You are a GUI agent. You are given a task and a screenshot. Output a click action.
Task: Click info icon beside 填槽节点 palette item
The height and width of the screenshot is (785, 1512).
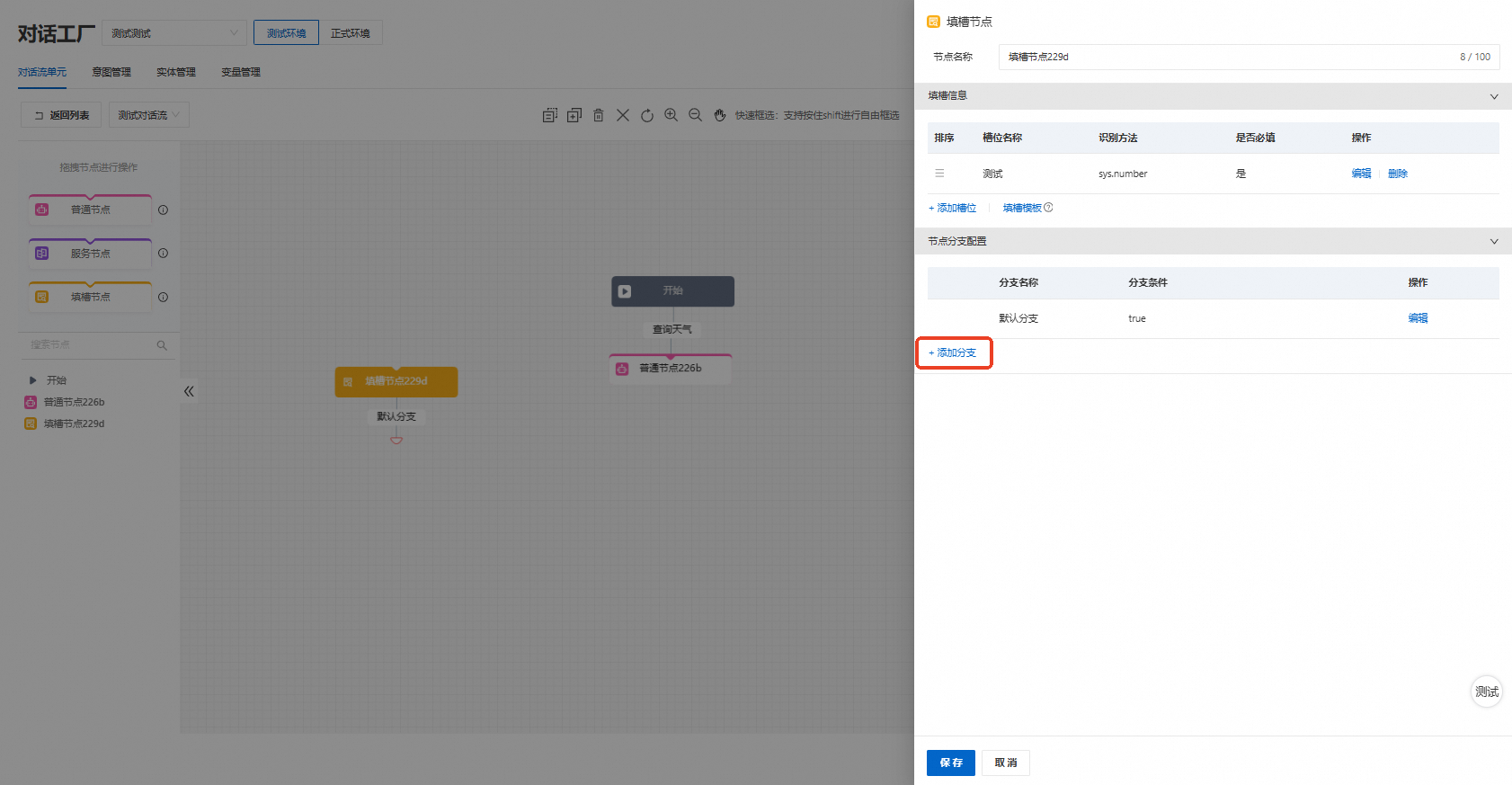(x=163, y=297)
